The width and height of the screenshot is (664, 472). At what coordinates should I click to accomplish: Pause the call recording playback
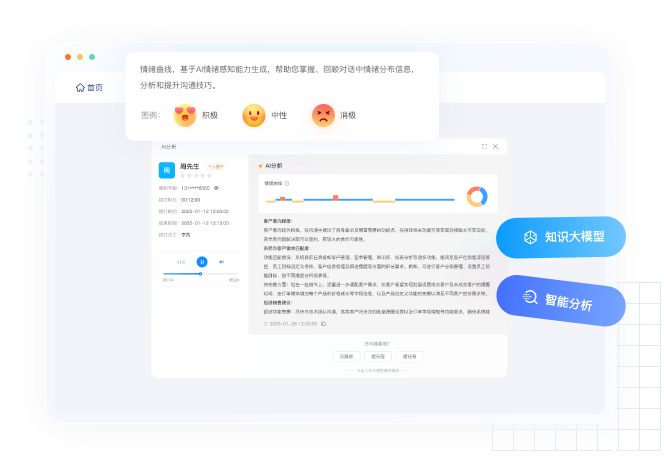[x=201, y=262]
